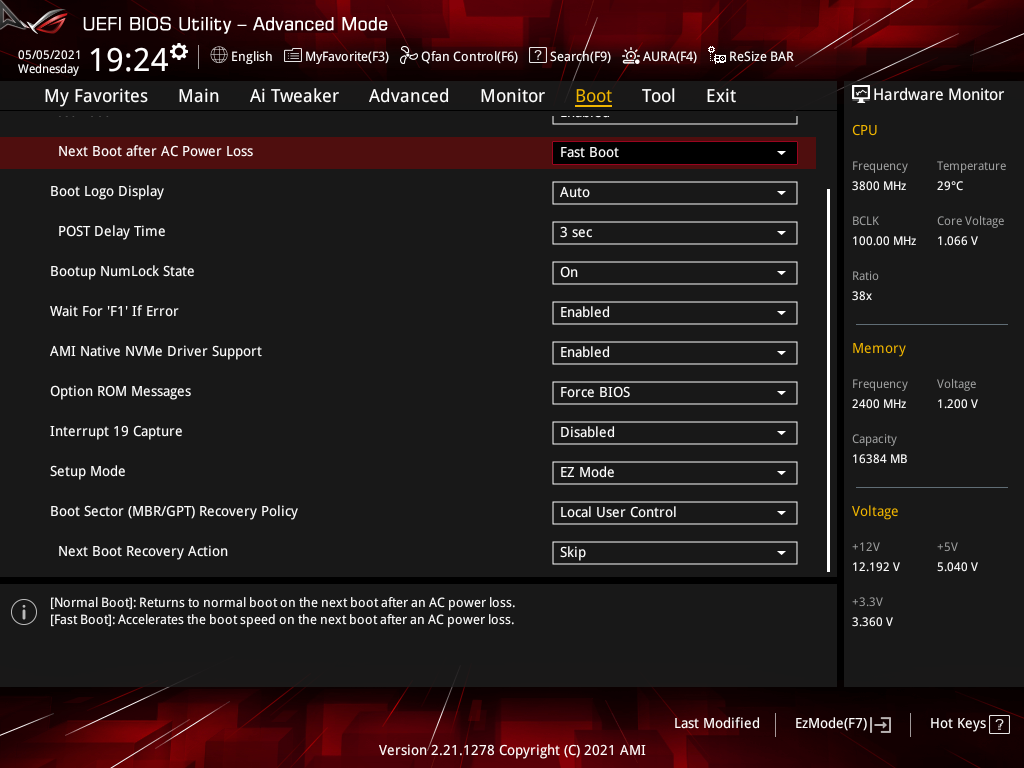Open the Tool tab
The width and height of the screenshot is (1024, 768).
pos(658,96)
